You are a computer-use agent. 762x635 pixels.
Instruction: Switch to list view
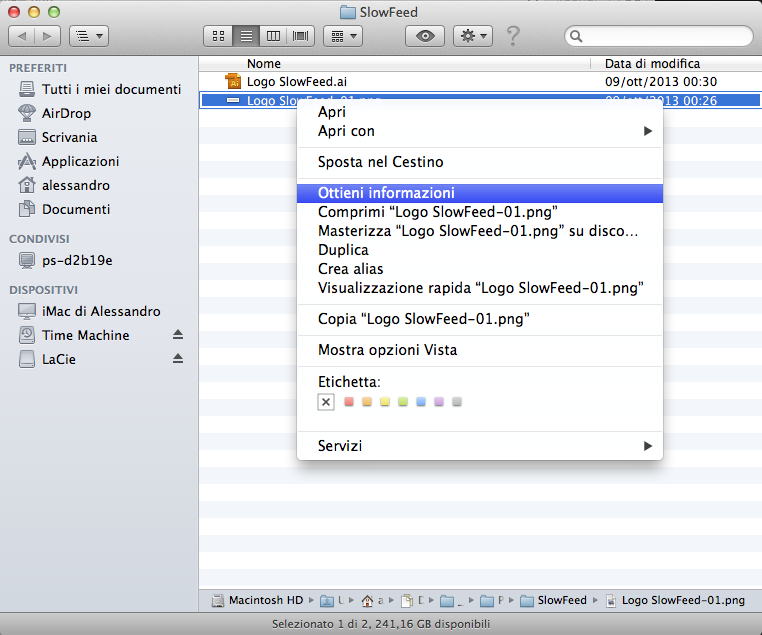pyautogui.click(x=246, y=36)
